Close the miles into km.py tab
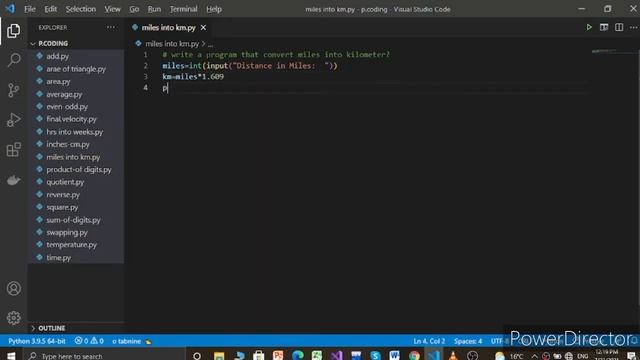Screen dimensions: 640x360 pos(203,28)
